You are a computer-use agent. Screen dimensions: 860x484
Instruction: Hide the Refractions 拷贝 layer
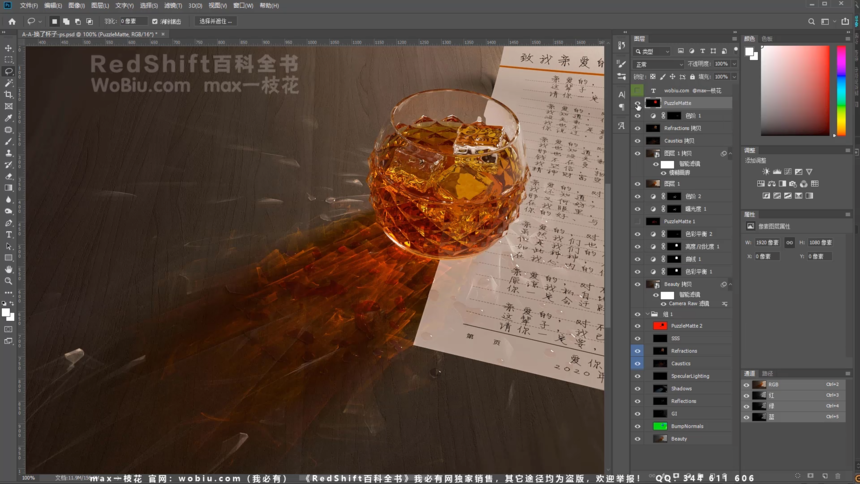point(637,128)
